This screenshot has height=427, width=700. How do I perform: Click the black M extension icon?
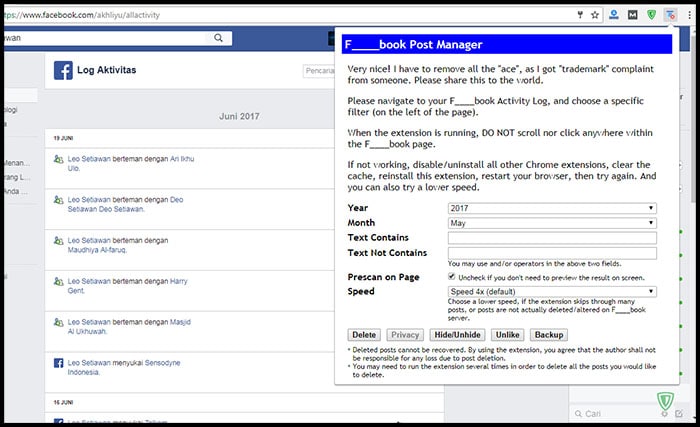(634, 16)
